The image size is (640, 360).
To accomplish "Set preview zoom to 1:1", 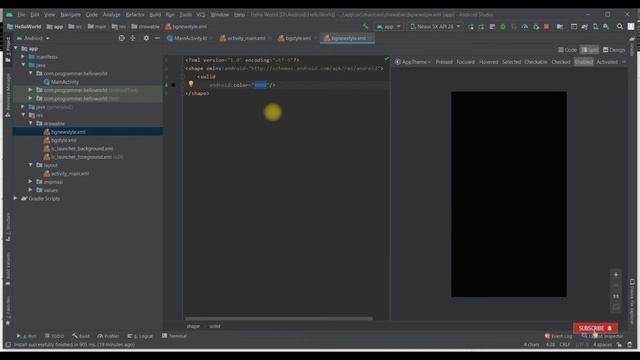I will [x=616, y=296].
